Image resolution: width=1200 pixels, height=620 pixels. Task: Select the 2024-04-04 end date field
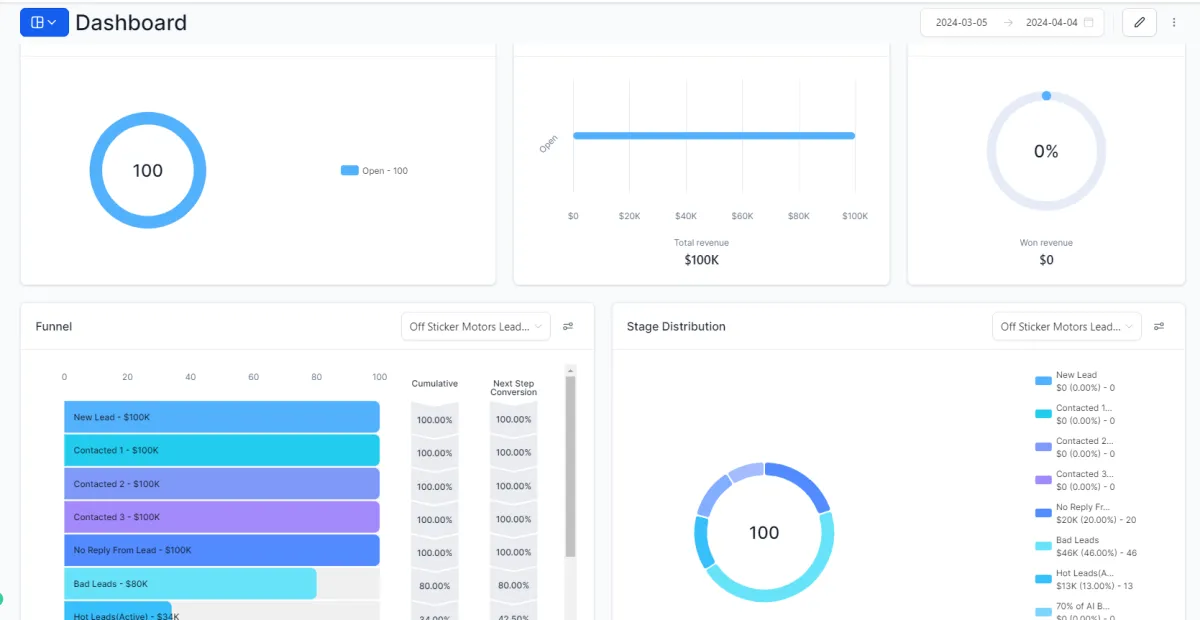[x=1052, y=22]
